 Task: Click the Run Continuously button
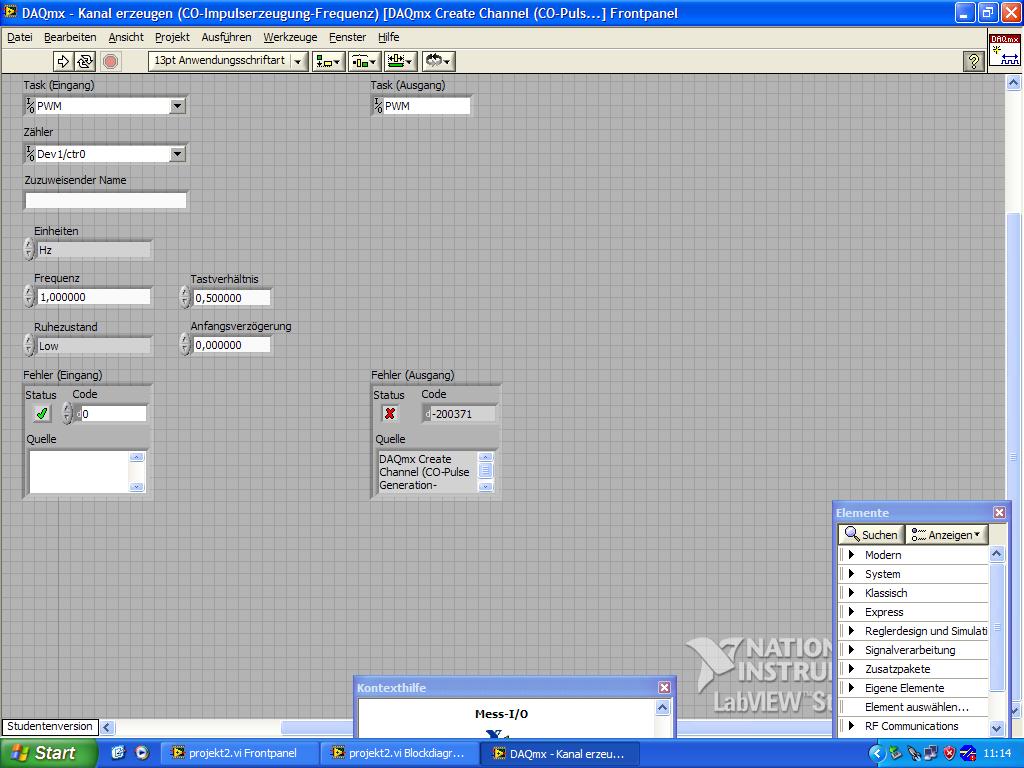tap(86, 61)
